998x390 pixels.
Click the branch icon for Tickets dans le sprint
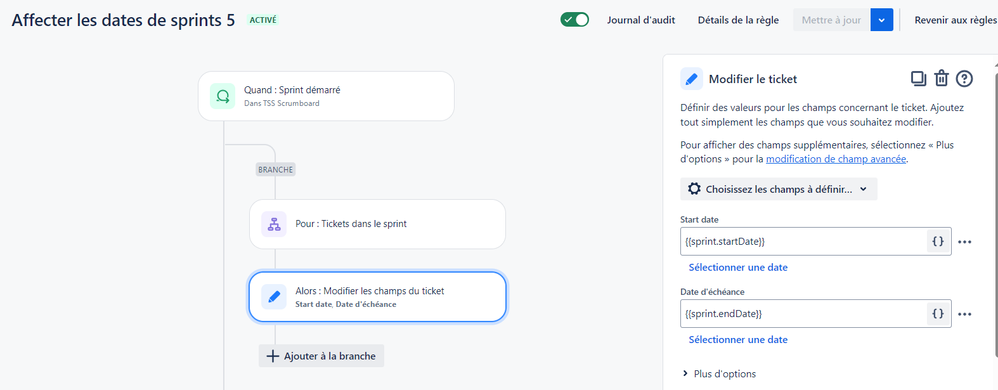[x=274, y=224]
